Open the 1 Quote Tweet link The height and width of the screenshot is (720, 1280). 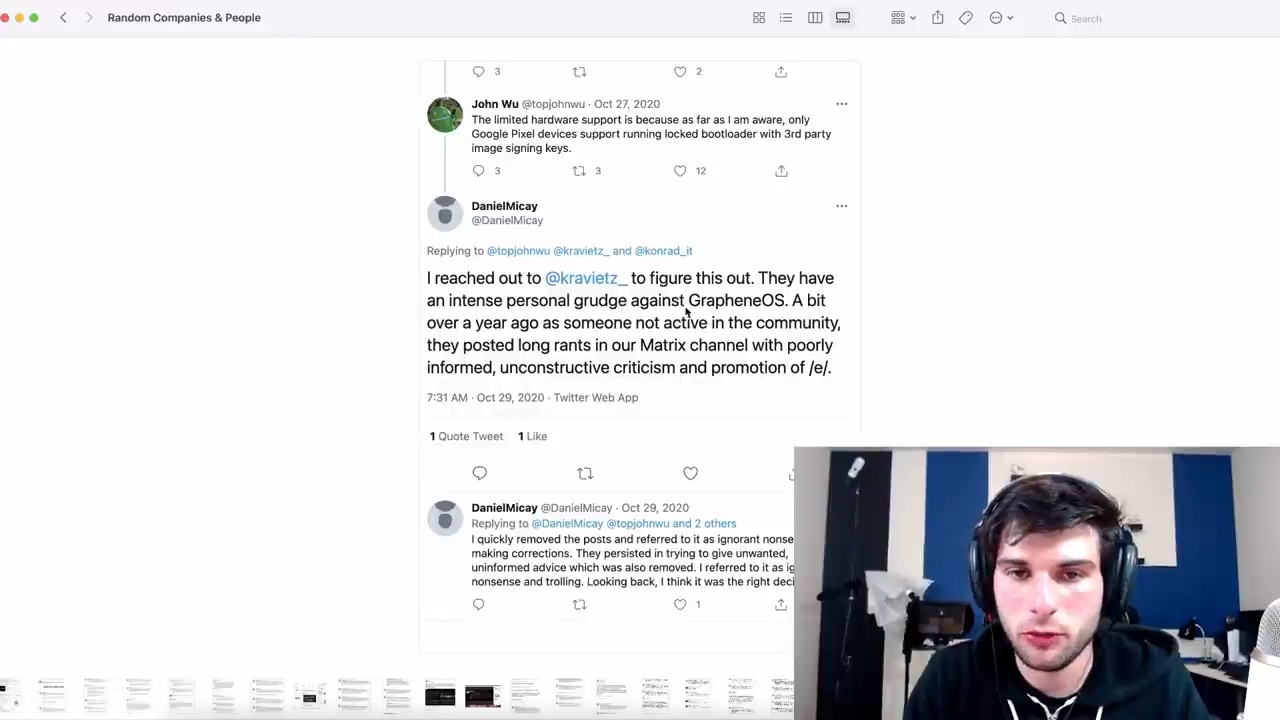coord(466,436)
